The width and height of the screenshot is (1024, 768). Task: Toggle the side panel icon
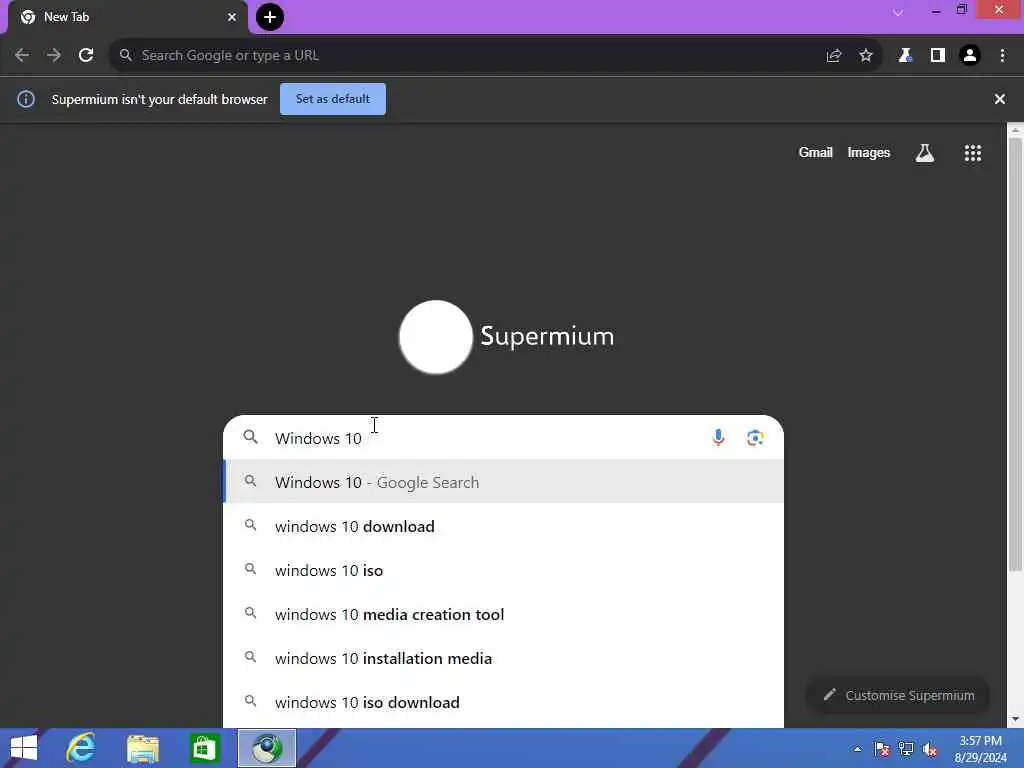[x=938, y=56]
